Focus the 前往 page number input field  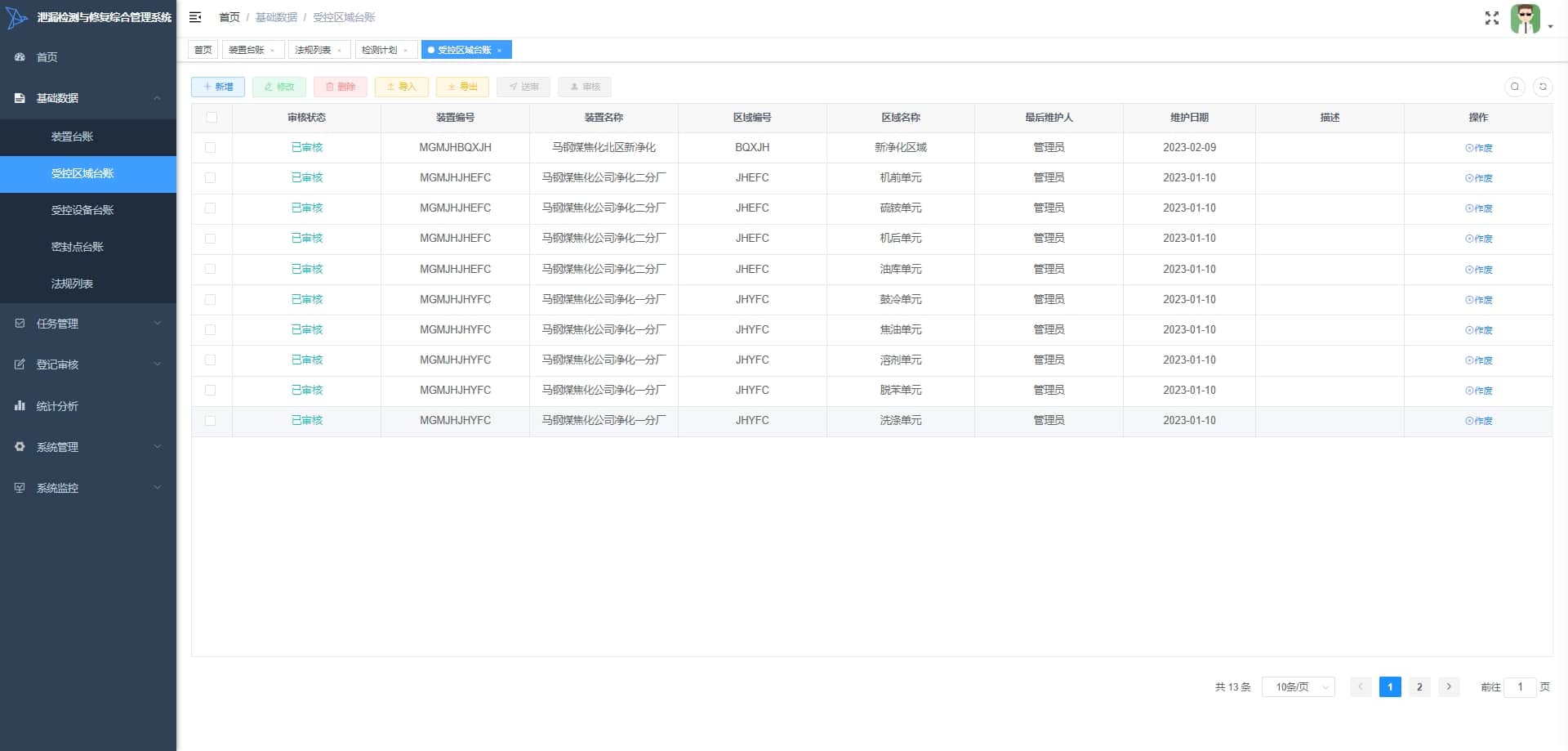[1520, 687]
